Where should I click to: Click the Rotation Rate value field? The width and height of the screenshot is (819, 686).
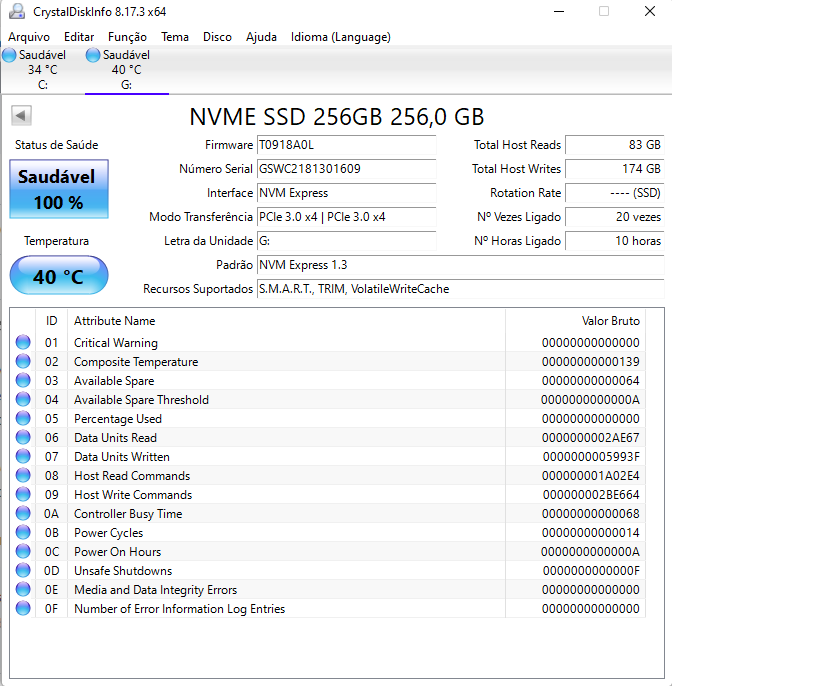point(615,193)
